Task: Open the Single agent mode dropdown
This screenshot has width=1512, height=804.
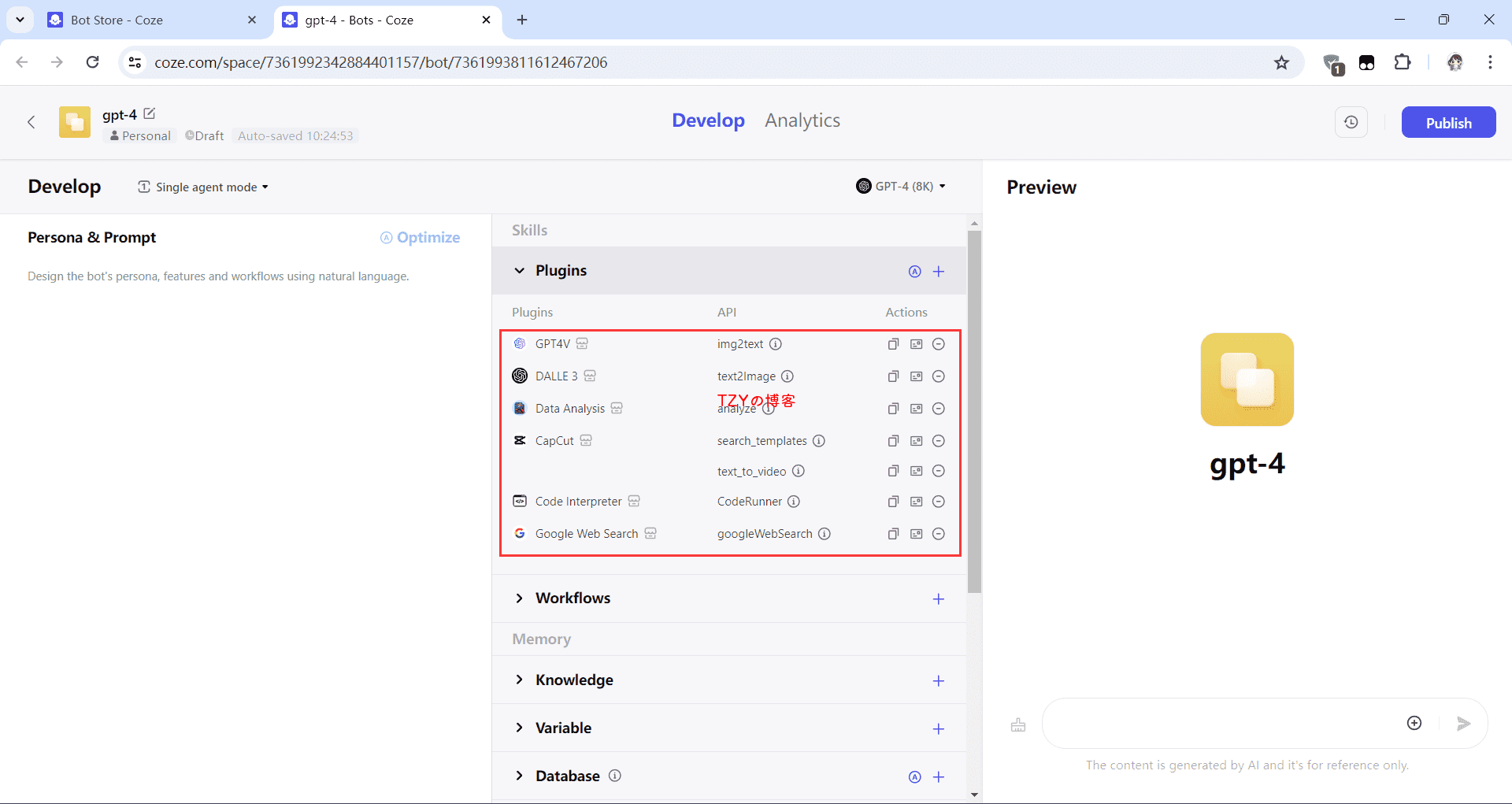Action: (x=203, y=187)
